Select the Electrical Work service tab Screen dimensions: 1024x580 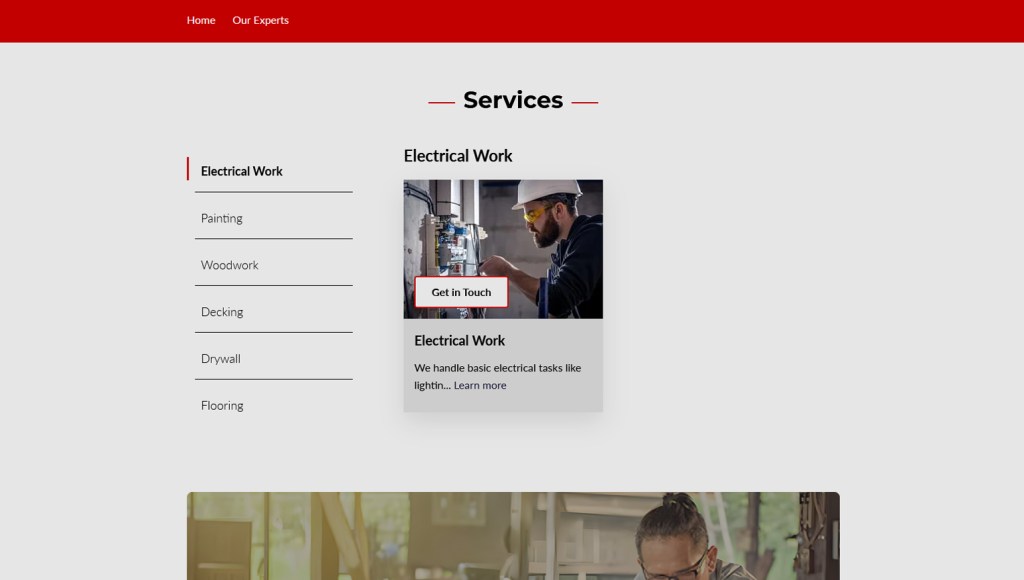coord(242,171)
